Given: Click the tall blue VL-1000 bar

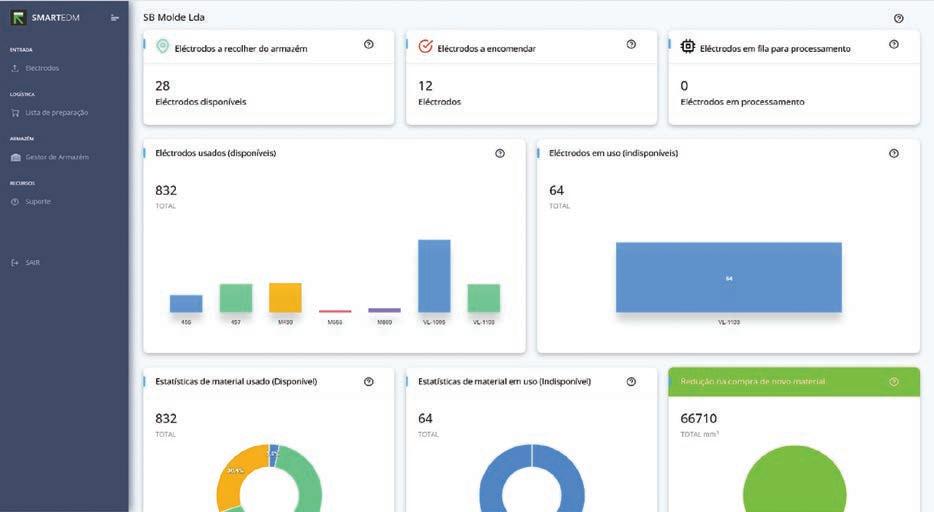Looking at the screenshot, I should coord(434,276).
